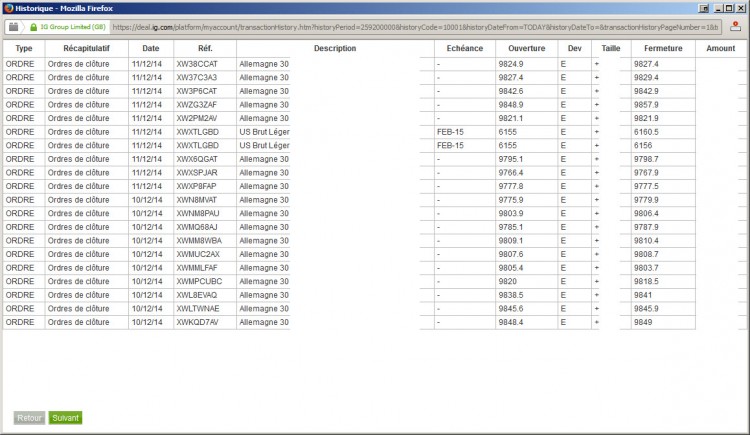Click the site info icon beside the padlock
Image resolution: width=750 pixels, height=435 pixels.
pyautogui.click(x=13, y=27)
